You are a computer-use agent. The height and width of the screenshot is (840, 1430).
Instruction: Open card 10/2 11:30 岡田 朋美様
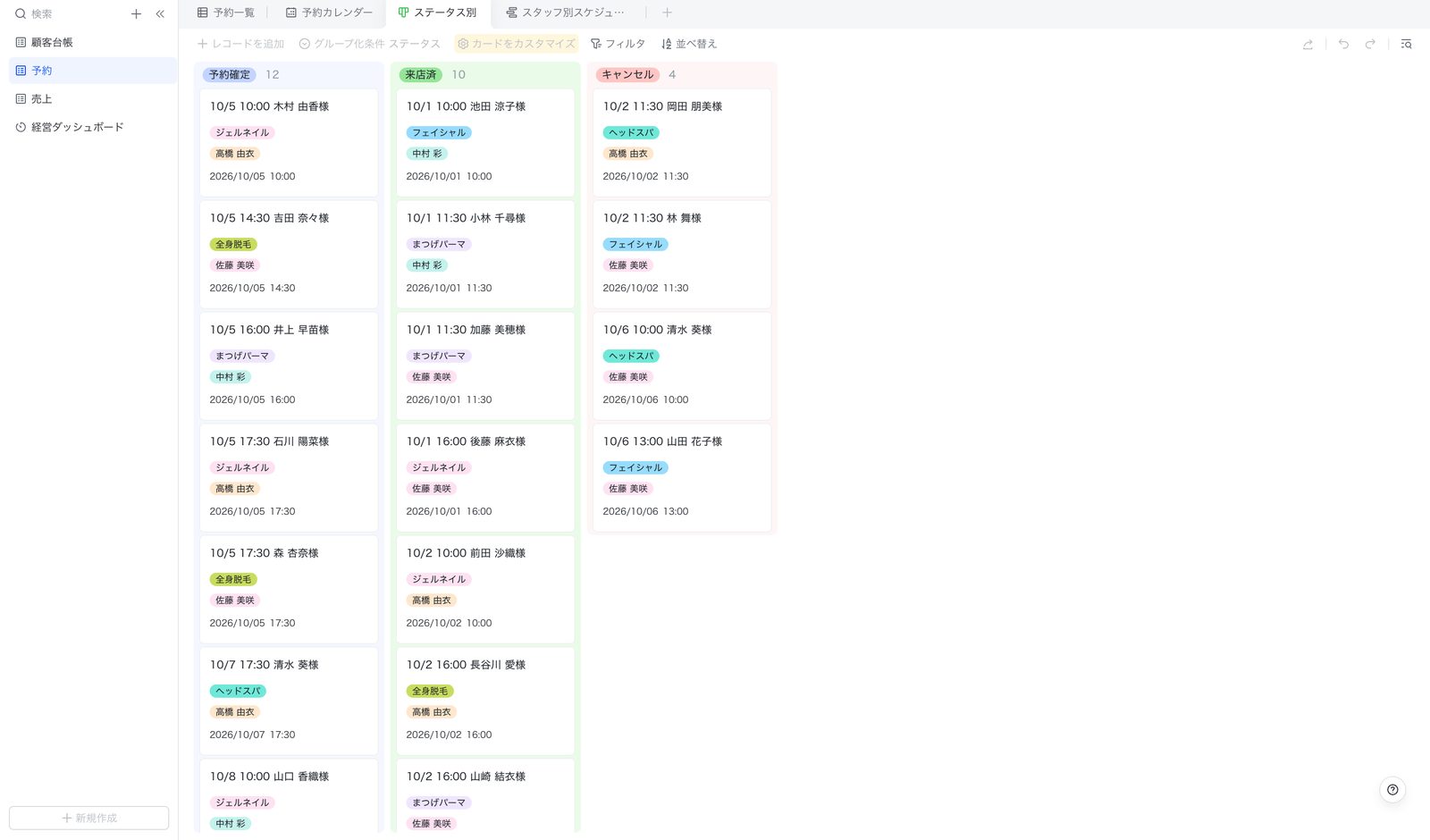point(682,142)
